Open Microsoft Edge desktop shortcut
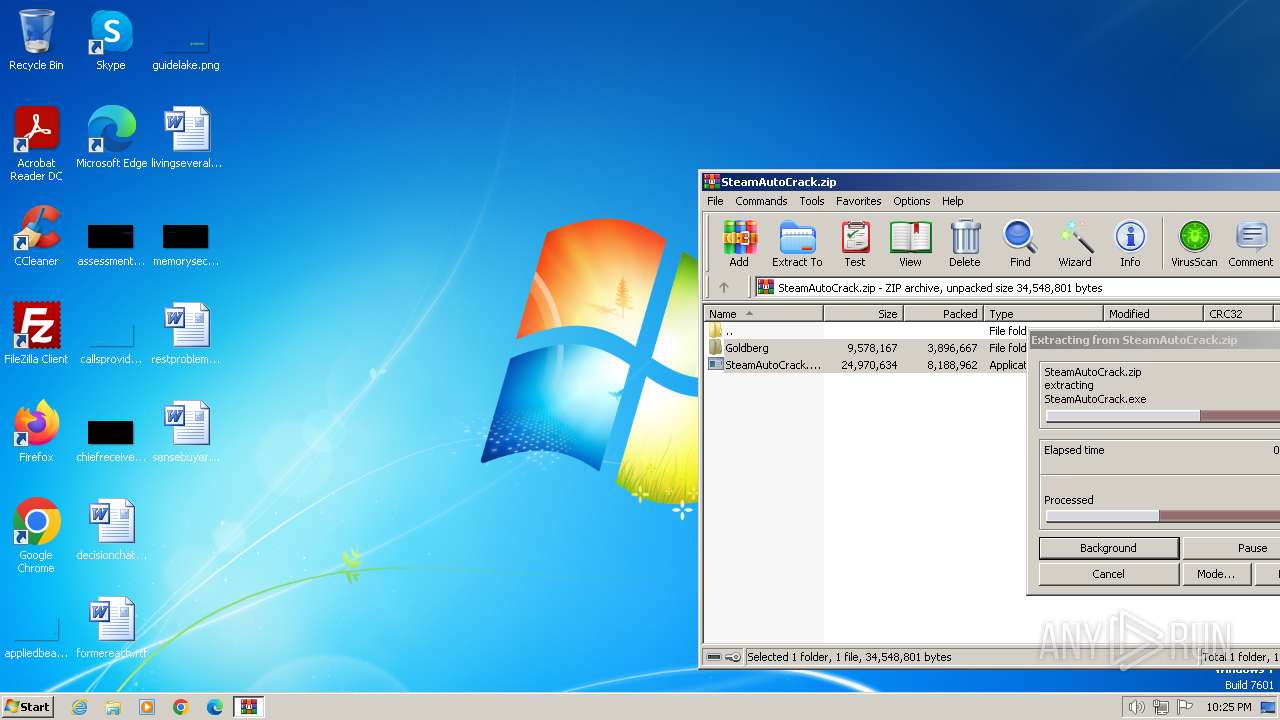This screenshot has height=720, width=1280. click(111, 137)
